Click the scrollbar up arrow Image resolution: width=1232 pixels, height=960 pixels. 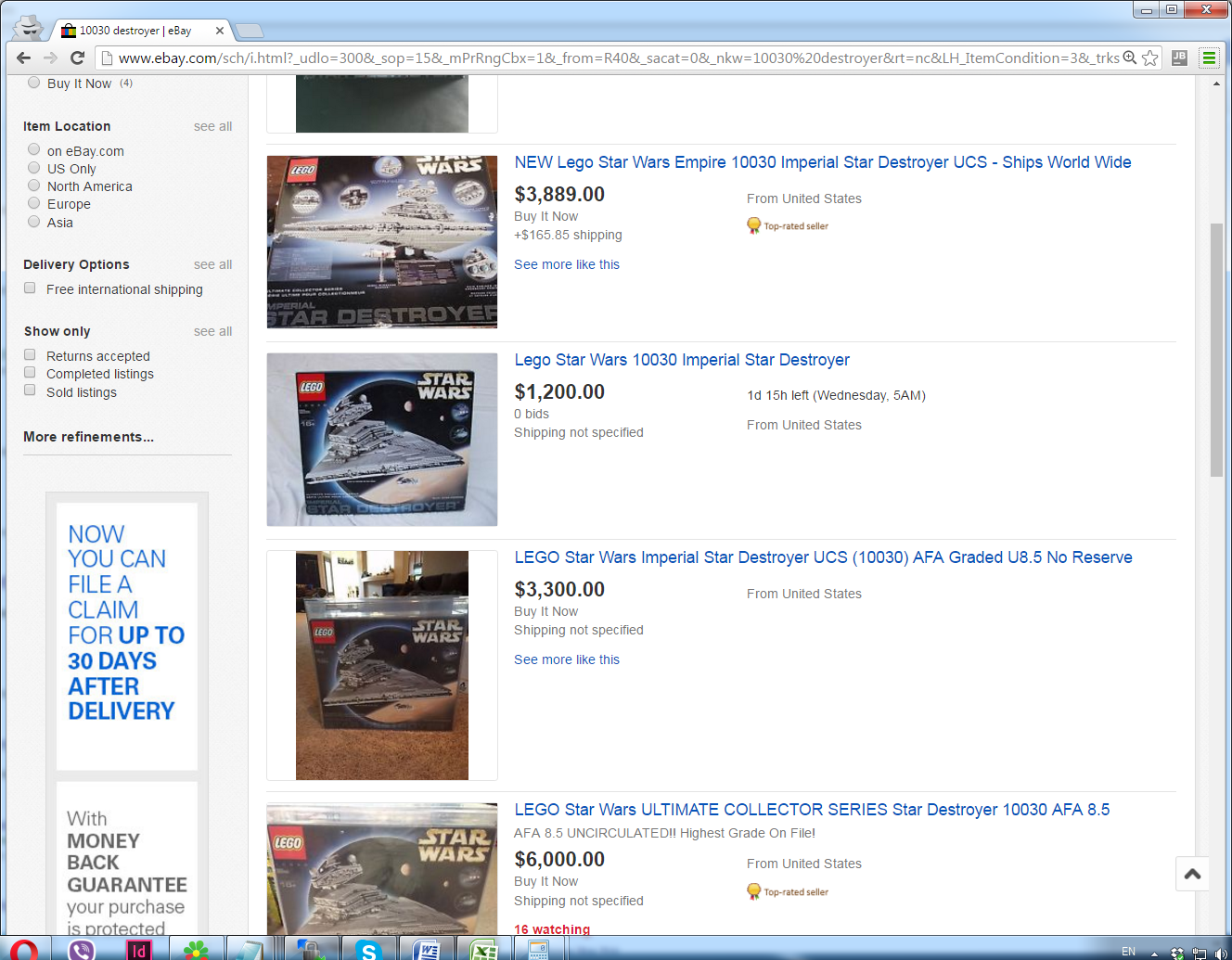pos(1216,83)
